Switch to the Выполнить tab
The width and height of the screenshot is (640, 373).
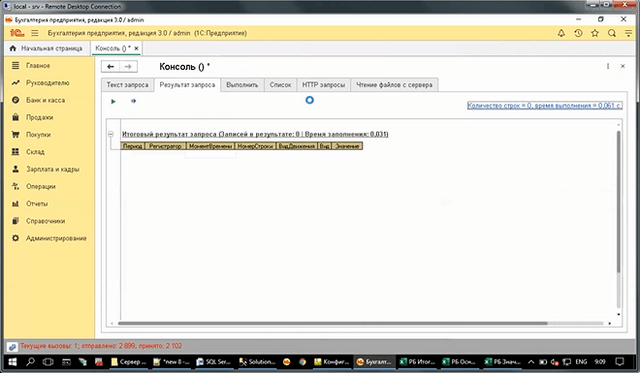tap(242, 85)
